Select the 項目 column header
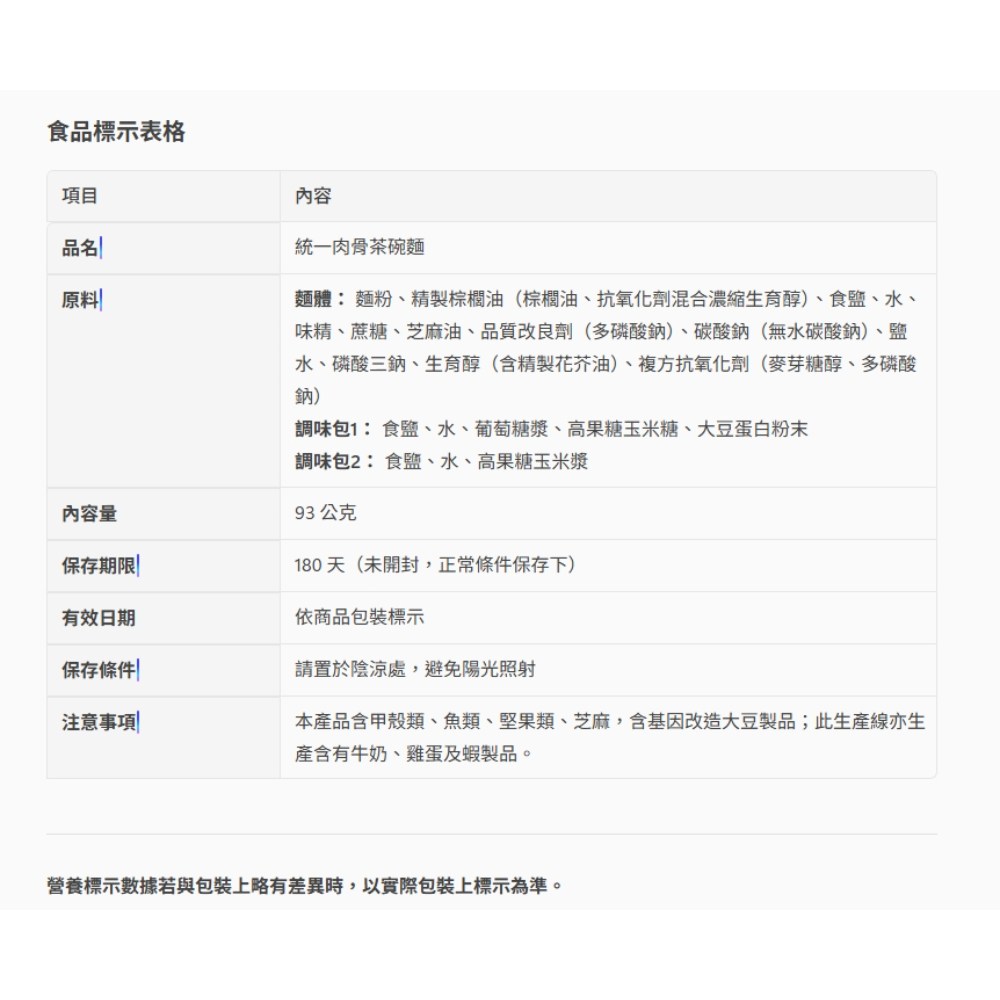 coord(80,196)
